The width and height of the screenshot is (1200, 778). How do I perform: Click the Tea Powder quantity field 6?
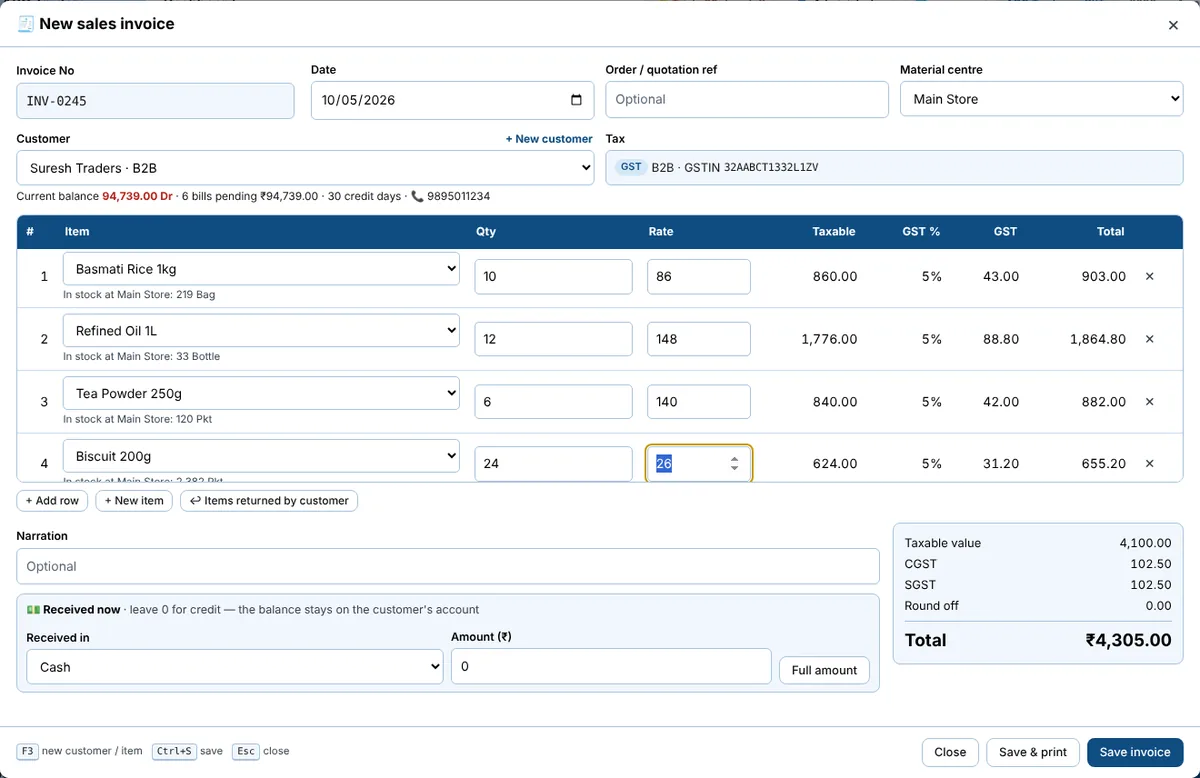553,402
